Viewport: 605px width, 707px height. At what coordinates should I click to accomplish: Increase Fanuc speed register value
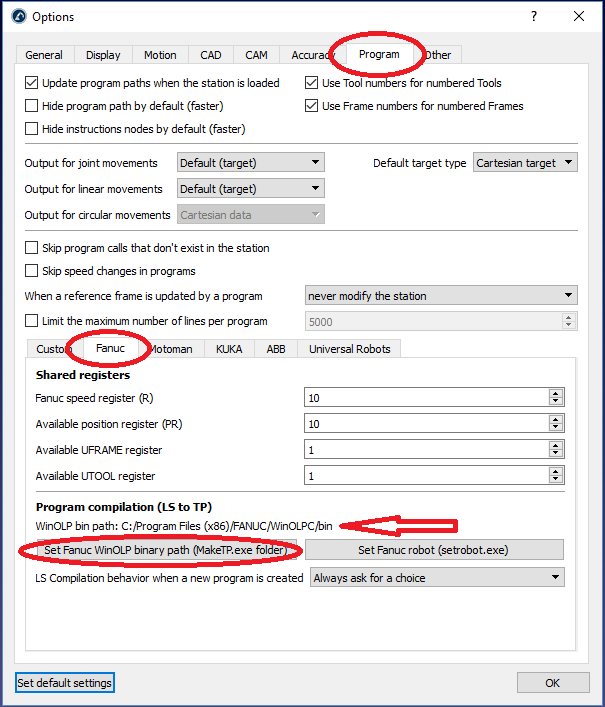[556, 394]
